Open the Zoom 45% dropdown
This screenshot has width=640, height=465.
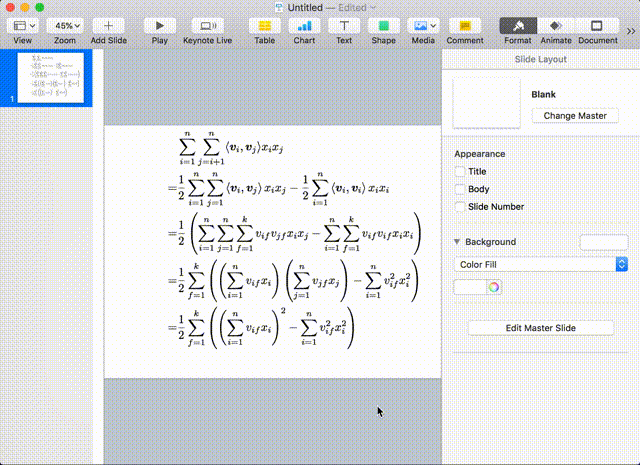[x=65, y=25]
